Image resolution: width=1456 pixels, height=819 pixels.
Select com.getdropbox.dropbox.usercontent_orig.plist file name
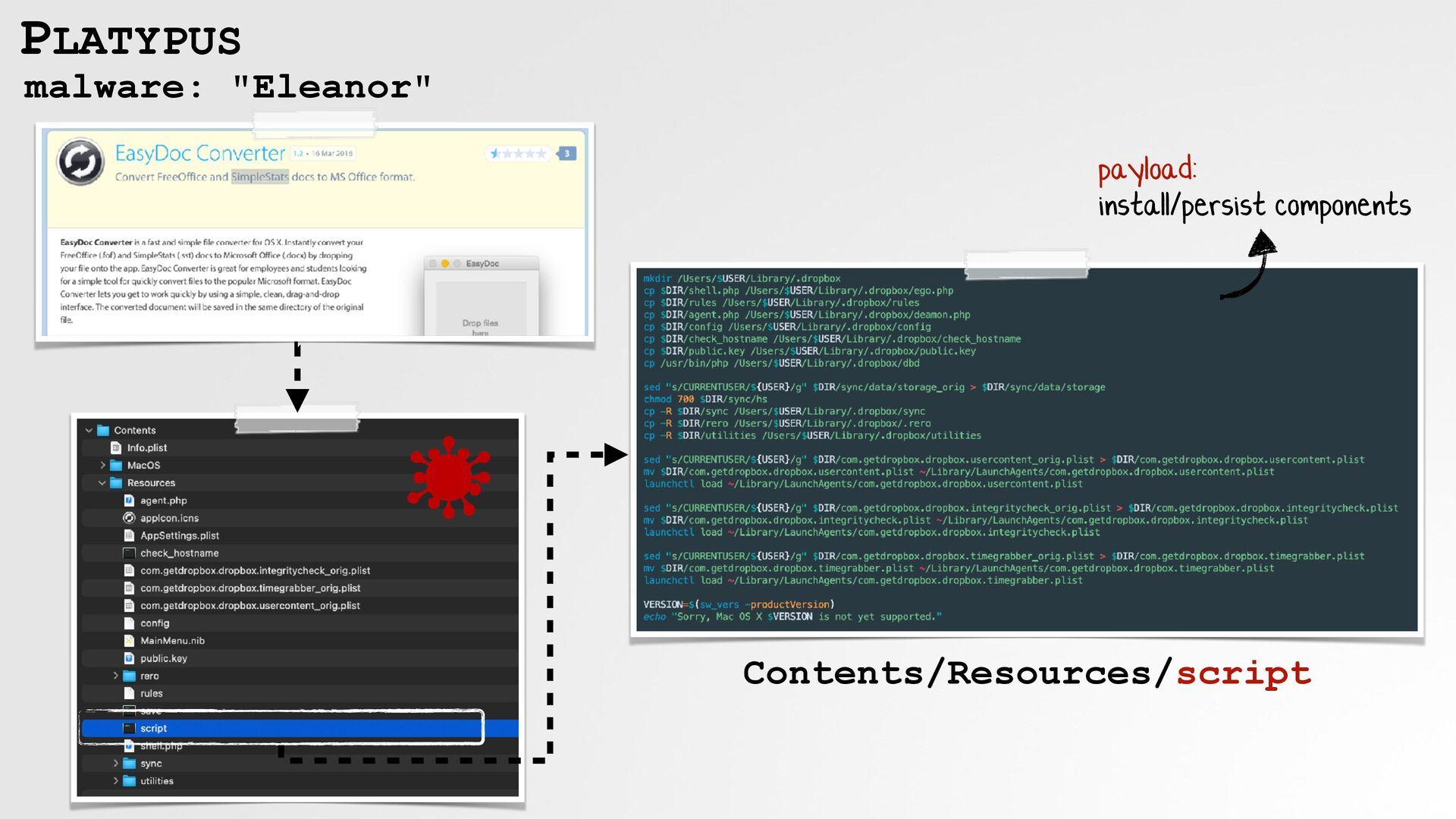click(x=250, y=605)
